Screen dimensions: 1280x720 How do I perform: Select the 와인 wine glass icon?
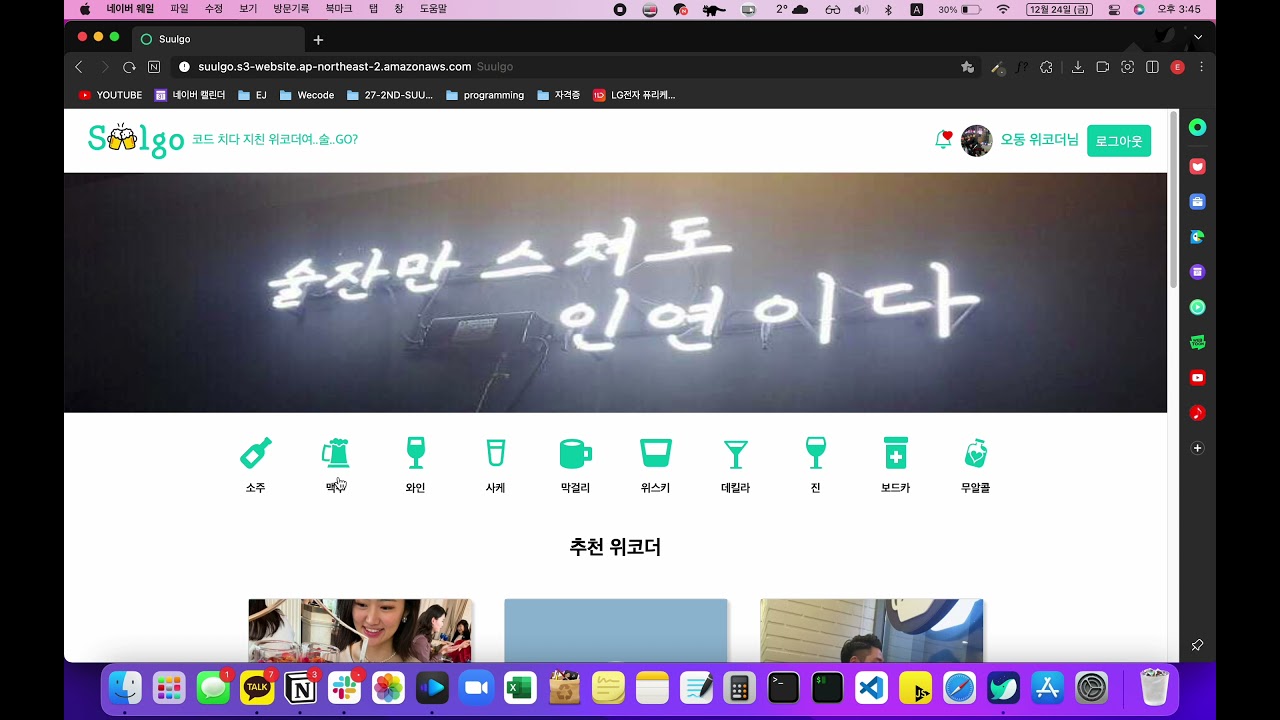[x=416, y=454]
